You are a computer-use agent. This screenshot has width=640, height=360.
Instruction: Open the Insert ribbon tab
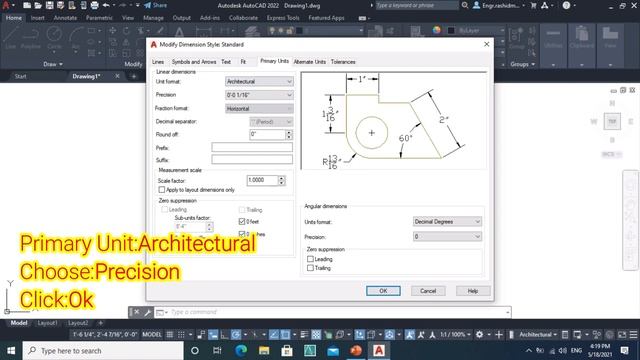point(38,18)
